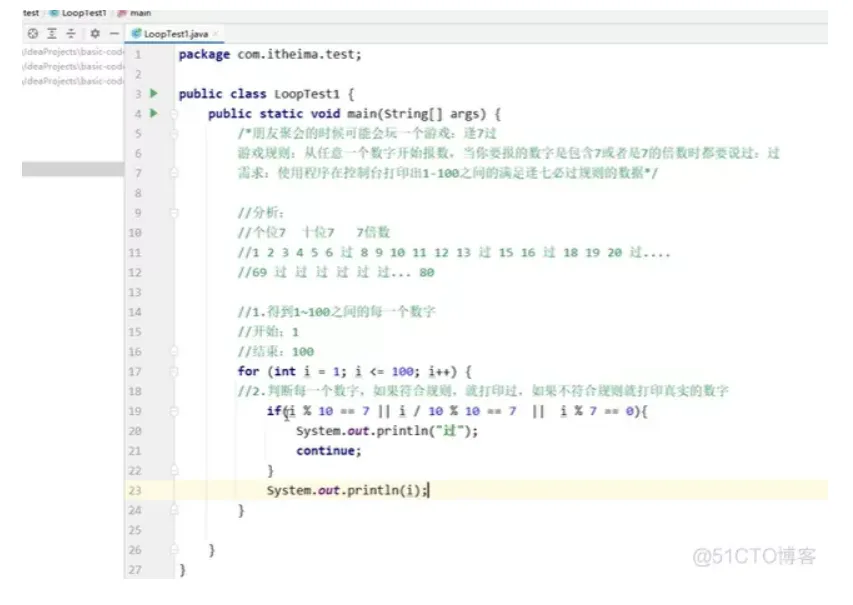Click 'i <= 100' loop condition
This screenshot has height=605, width=853.
383,372
